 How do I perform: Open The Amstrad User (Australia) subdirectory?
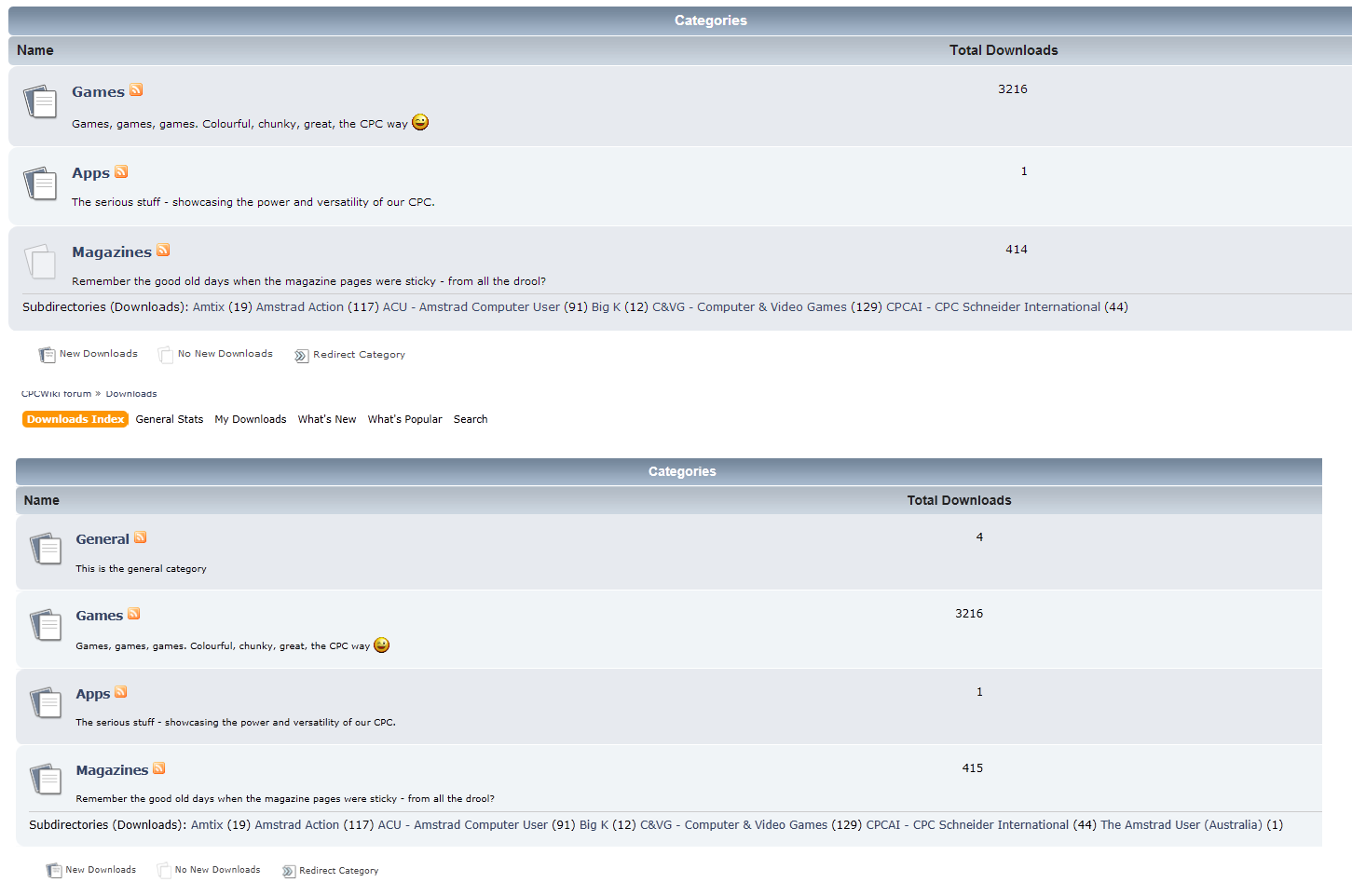pos(1181,825)
